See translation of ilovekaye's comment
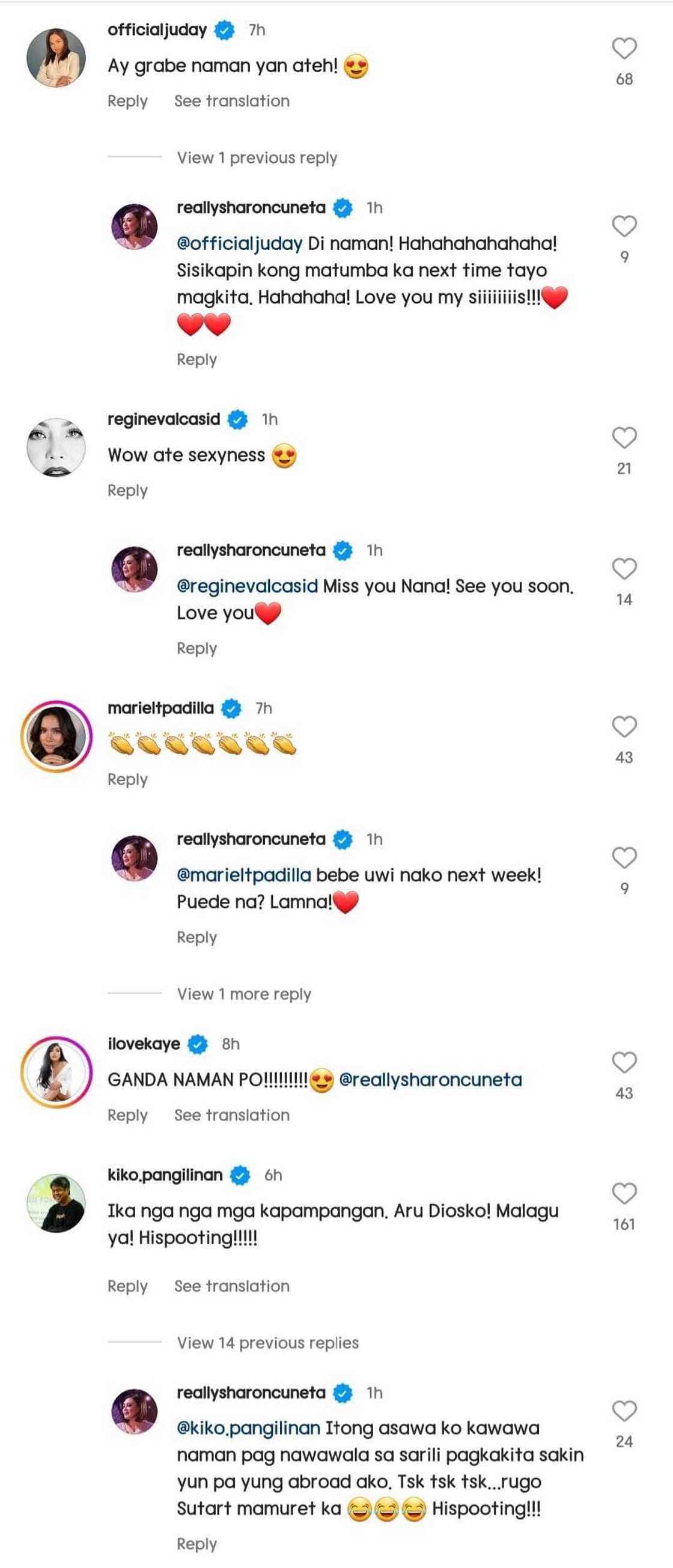 point(231,1115)
